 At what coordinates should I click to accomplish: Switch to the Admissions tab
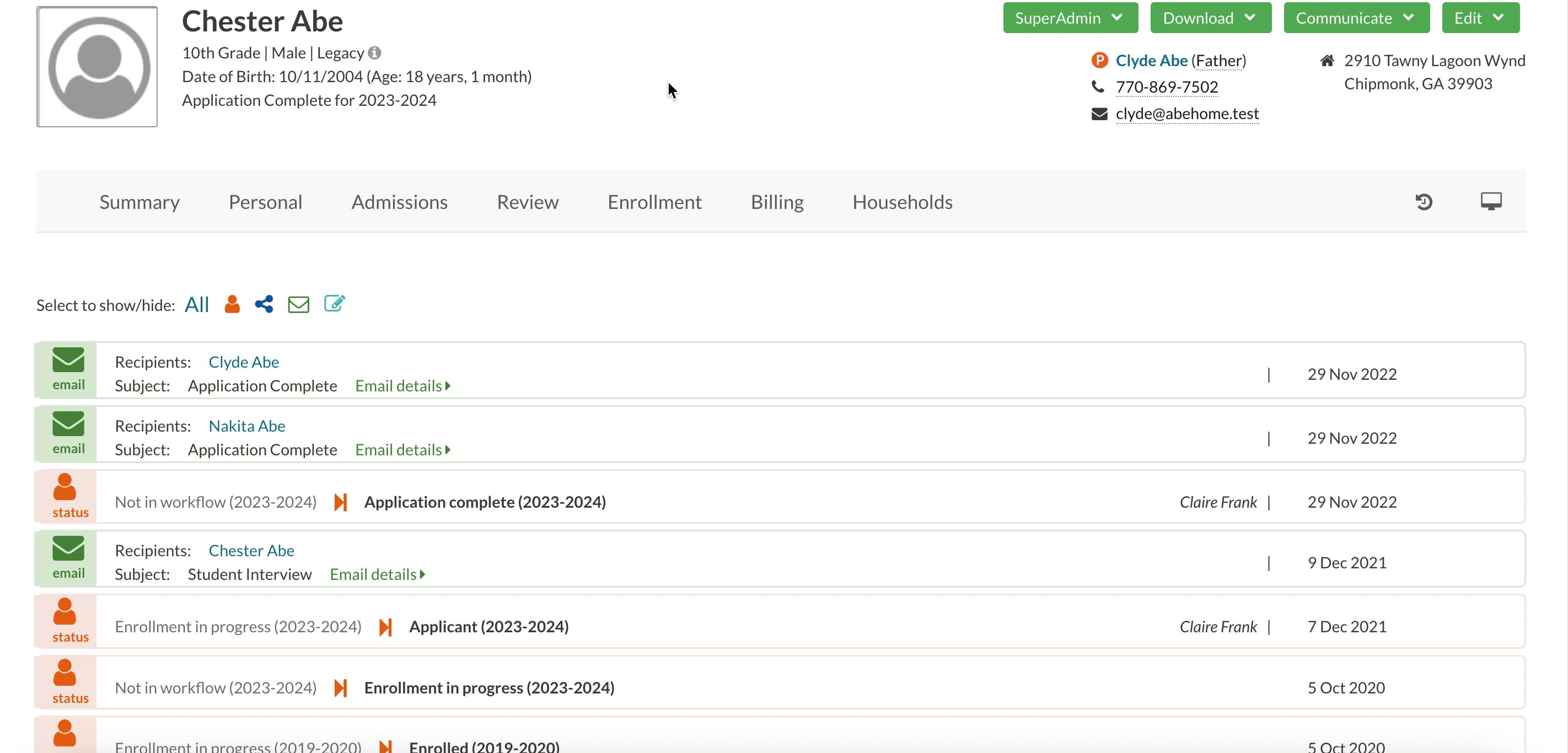point(399,202)
